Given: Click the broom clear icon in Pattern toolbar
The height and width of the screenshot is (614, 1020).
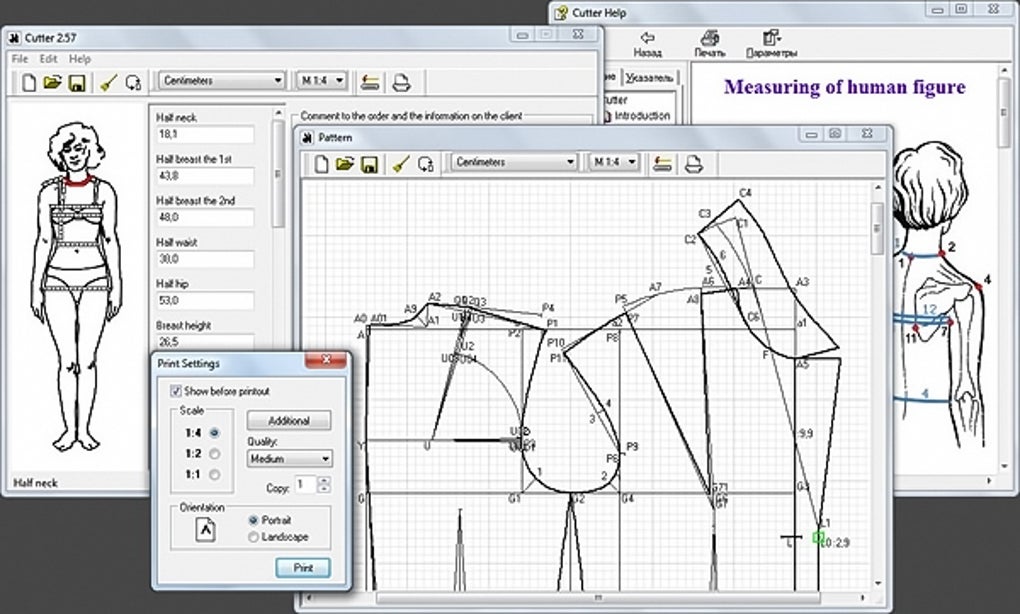Looking at the screenshot, I should tap(401, 163).
